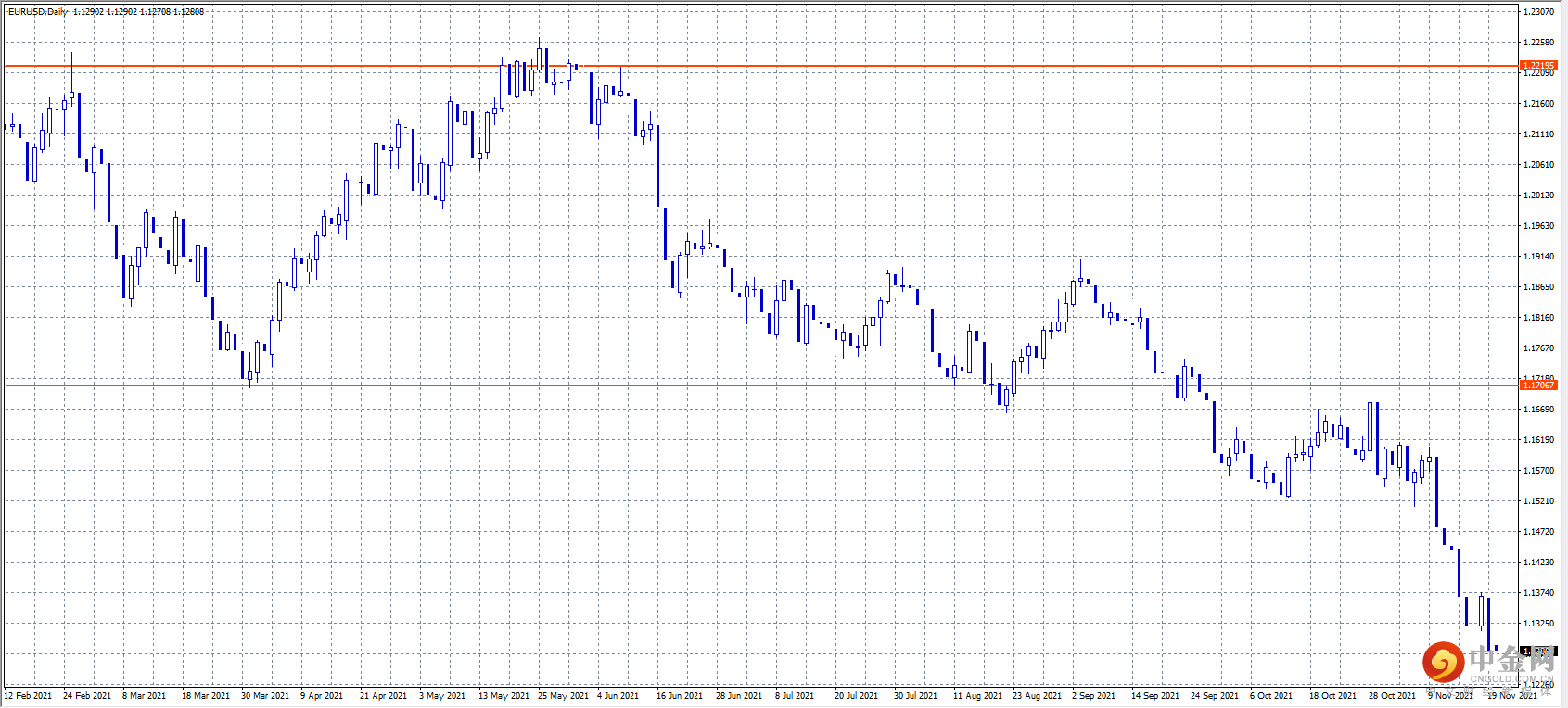Image resolution: width=1568 pixels, height=708 pixels.
Task: Click the 1.13250 price scale label
Action: point(1539,624)
